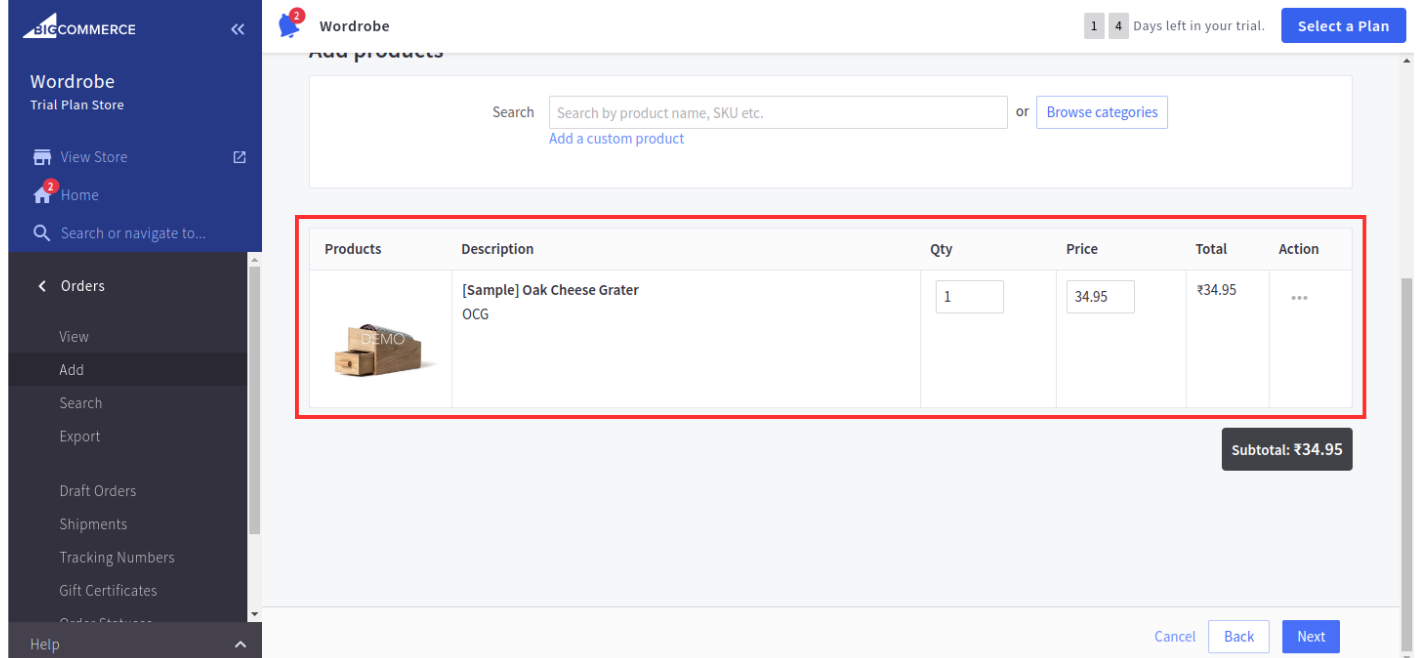Open Shipments in sidebar
This screenshot has width=1422, height=658.
click(93, 524)
